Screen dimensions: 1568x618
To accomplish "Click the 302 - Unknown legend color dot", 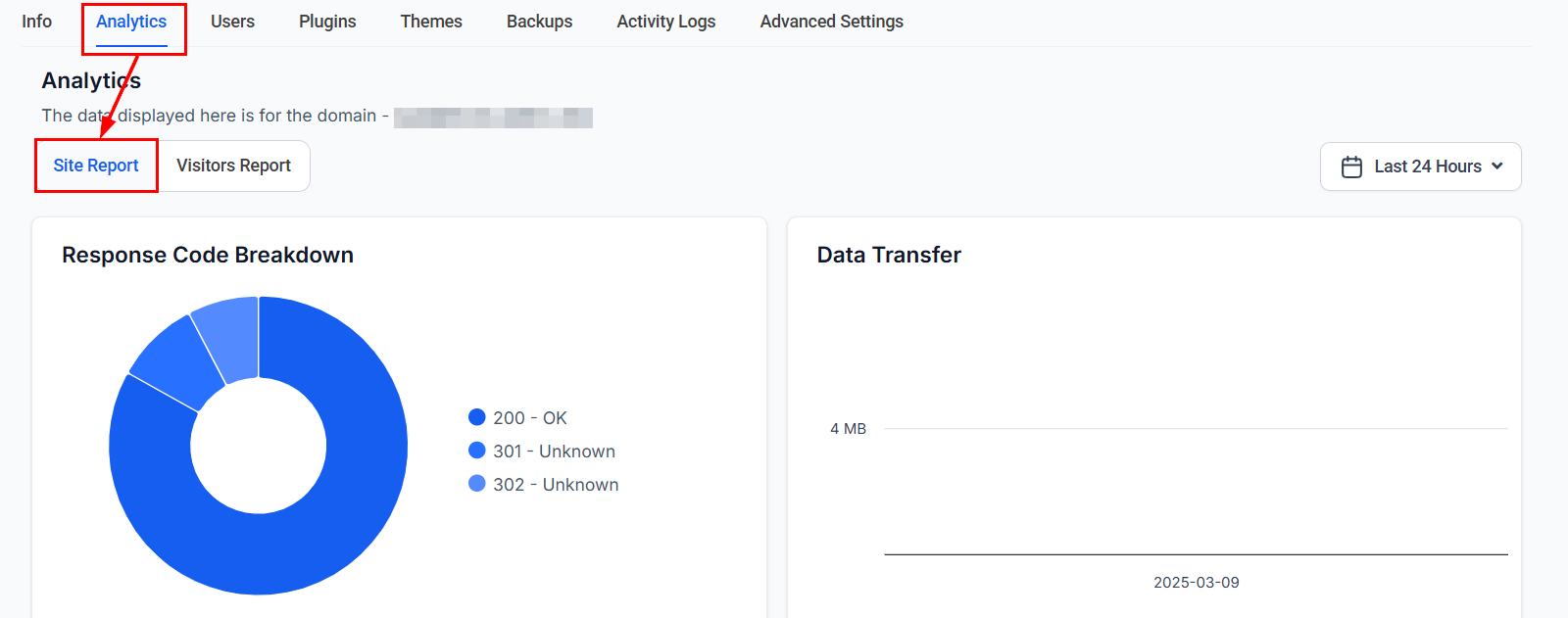I will coord(477,484).
